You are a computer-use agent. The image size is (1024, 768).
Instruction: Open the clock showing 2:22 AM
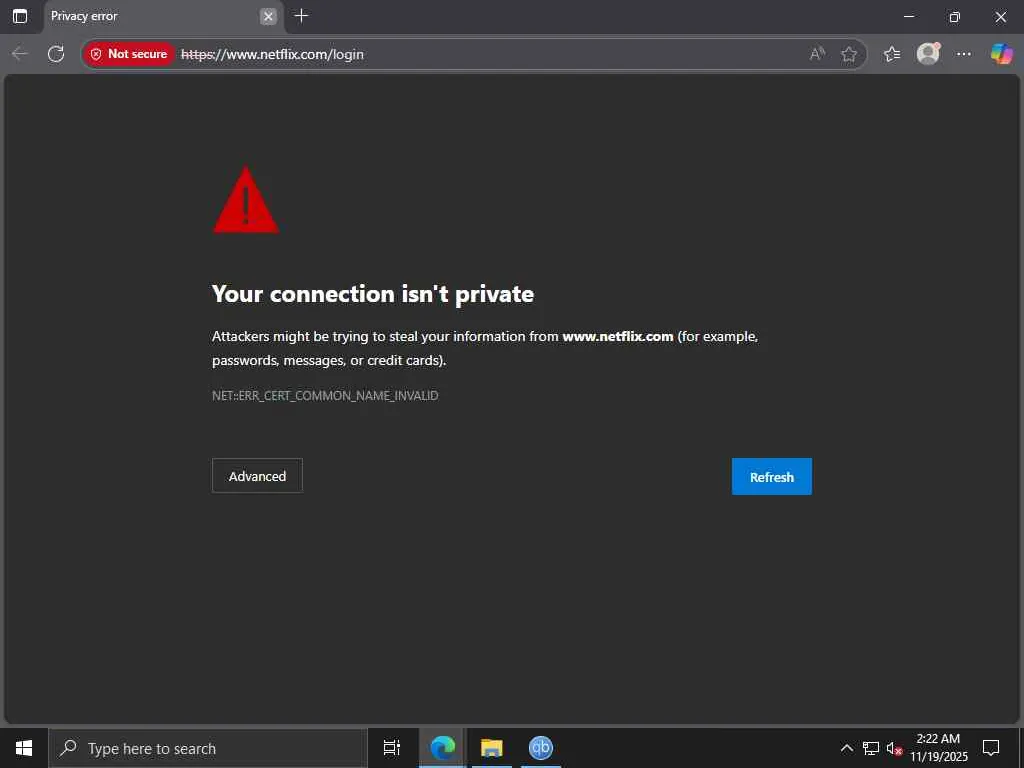pos(938,748)
